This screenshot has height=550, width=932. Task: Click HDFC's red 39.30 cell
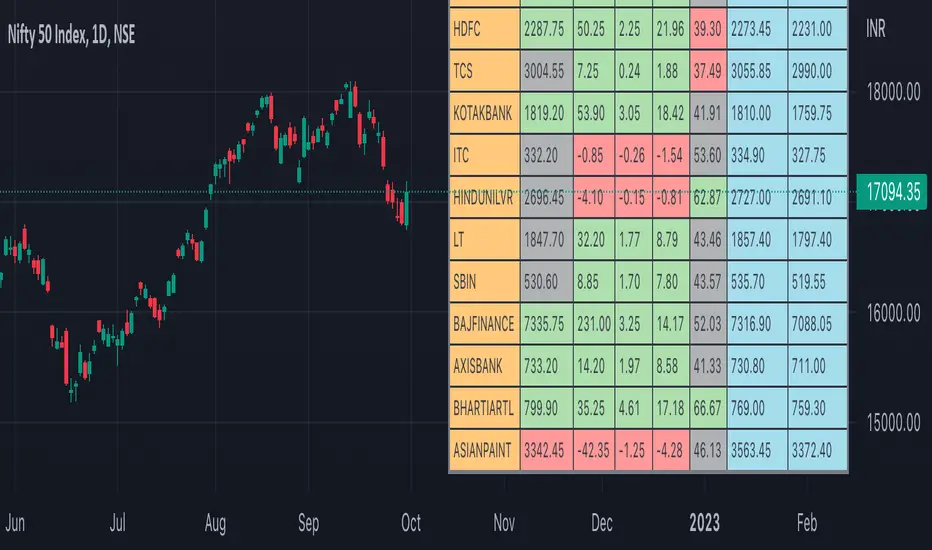click(708, 30)
